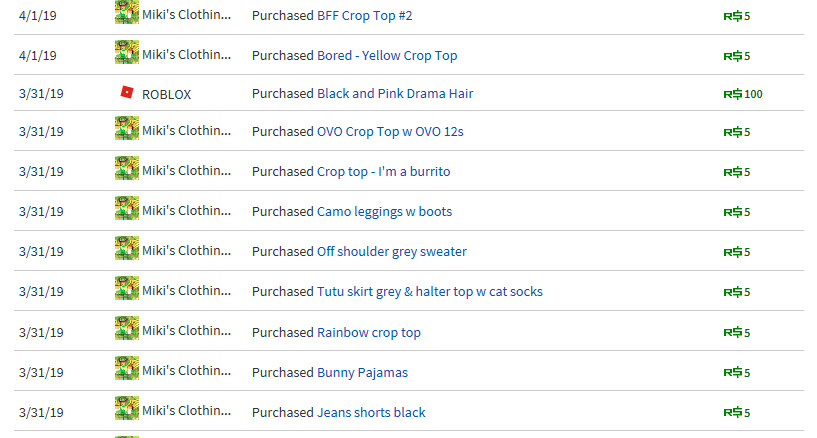Click the ROBLOX seller name
The width and height of the screenshot is (817, 438).
[x=167, y=95]
